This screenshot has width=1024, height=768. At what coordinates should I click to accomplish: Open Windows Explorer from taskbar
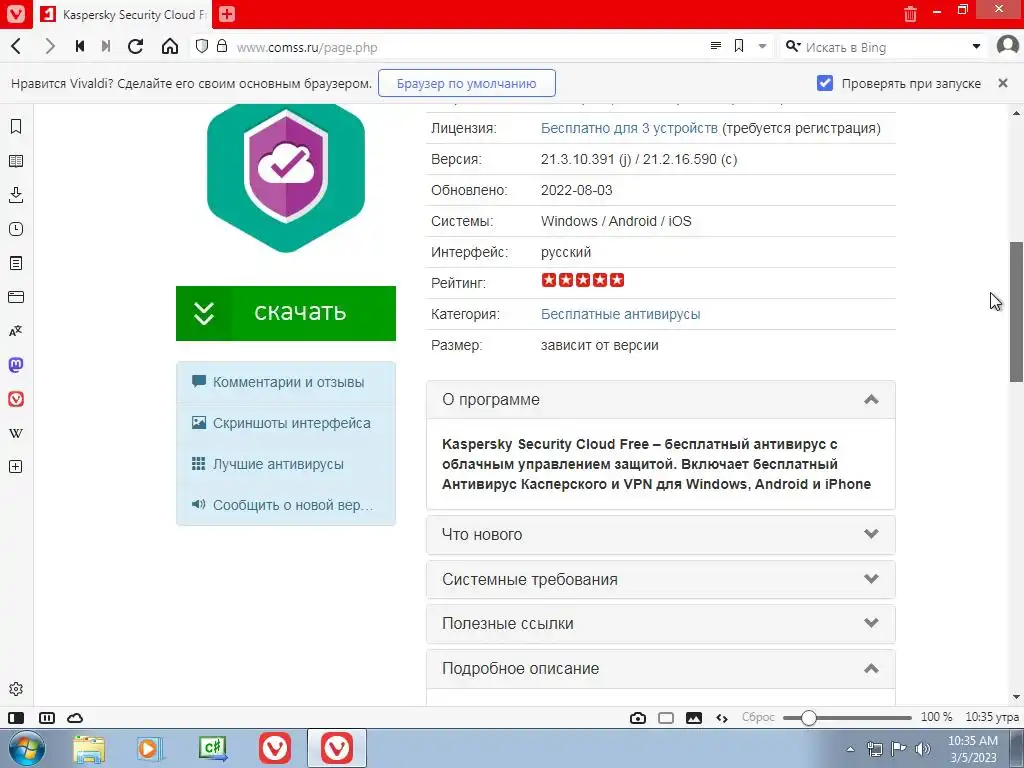pos(89,749)
